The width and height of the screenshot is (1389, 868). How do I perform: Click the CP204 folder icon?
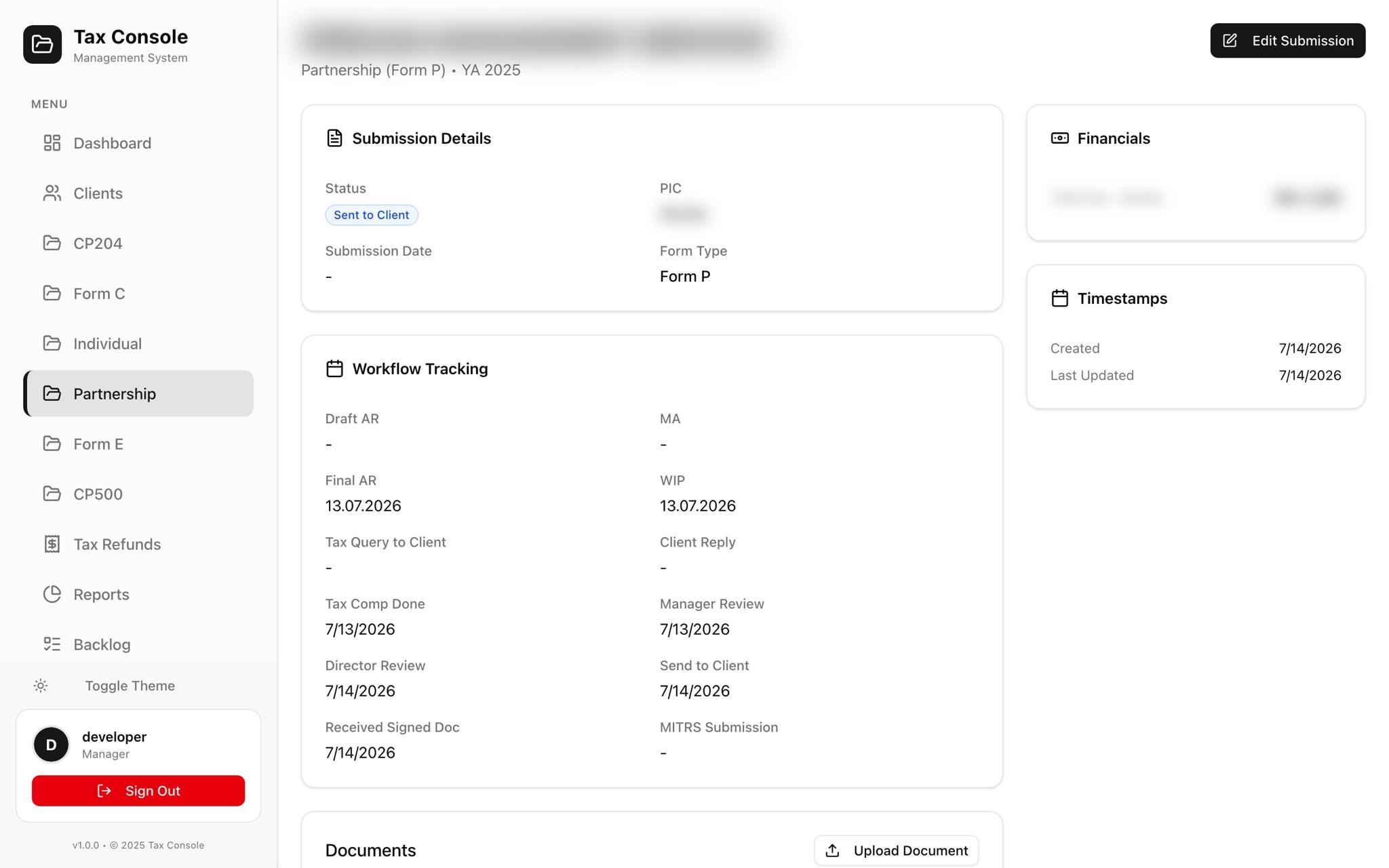[52, 243]
